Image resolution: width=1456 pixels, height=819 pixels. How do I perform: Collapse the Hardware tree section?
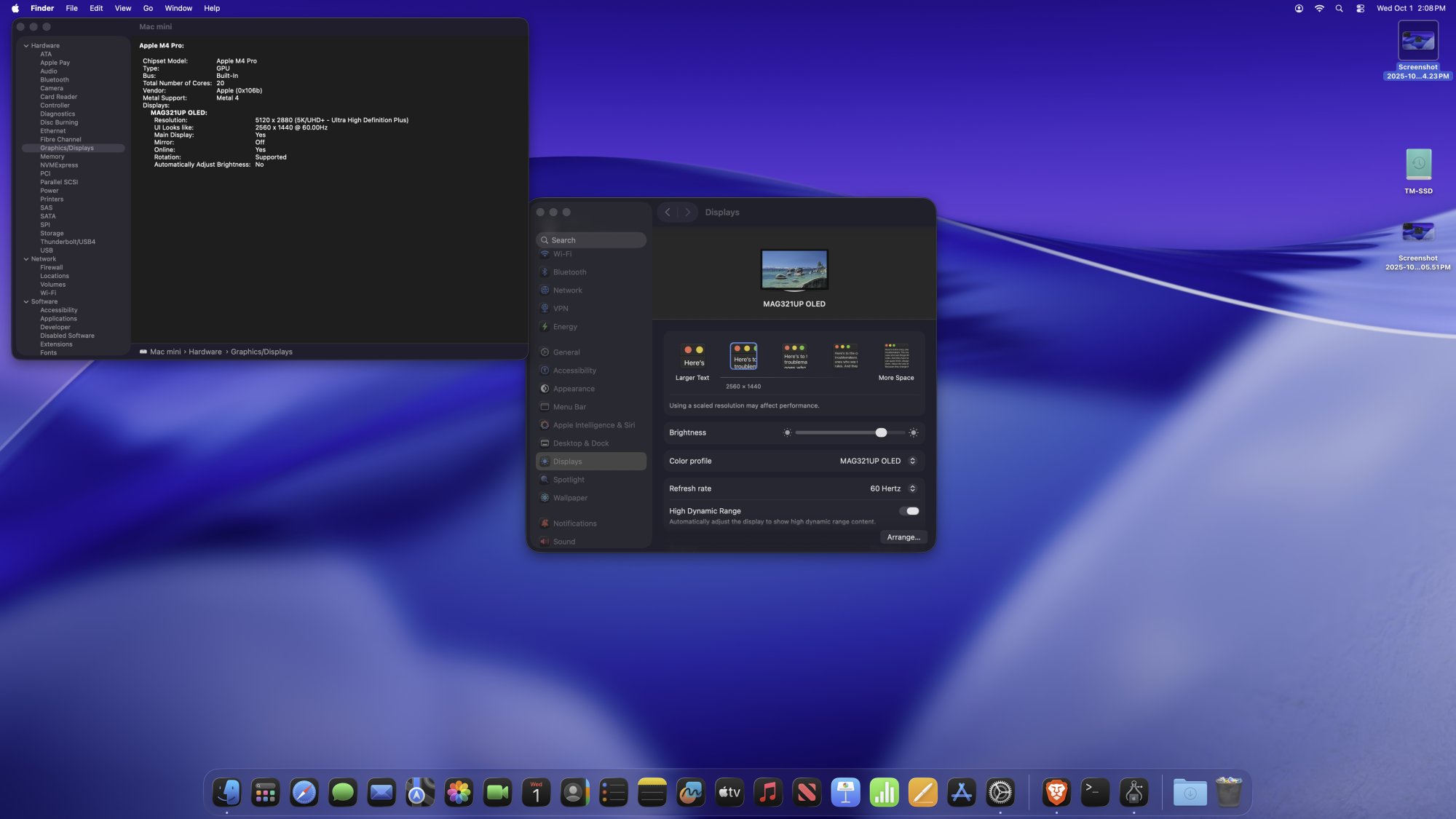[26, 46]
